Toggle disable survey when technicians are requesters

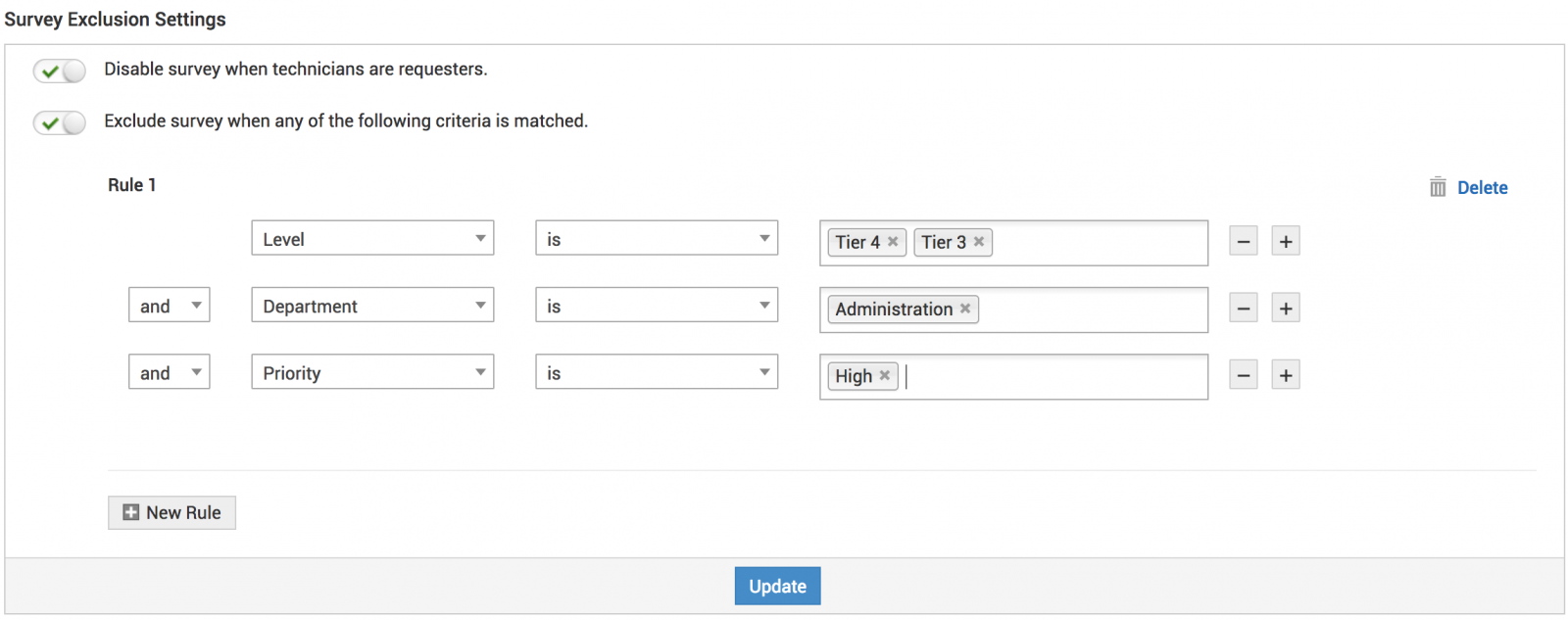click(60, 71)
